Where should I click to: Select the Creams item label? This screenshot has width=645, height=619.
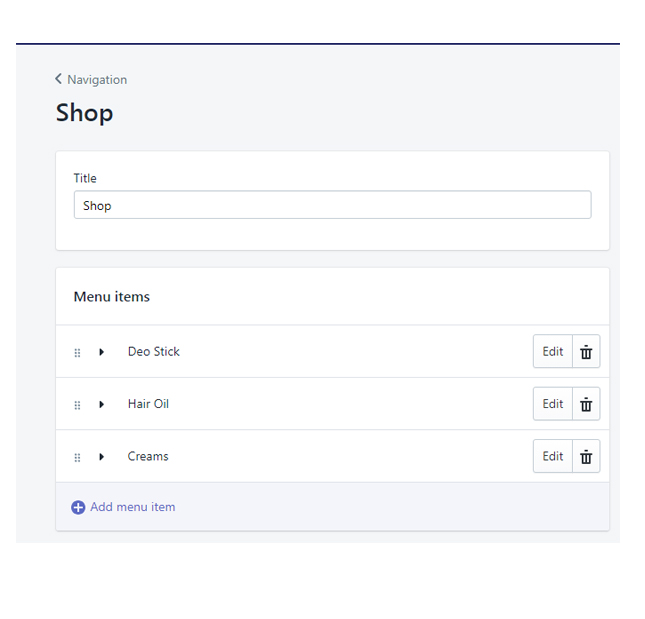pyautogui.click(x=148, y=457)
